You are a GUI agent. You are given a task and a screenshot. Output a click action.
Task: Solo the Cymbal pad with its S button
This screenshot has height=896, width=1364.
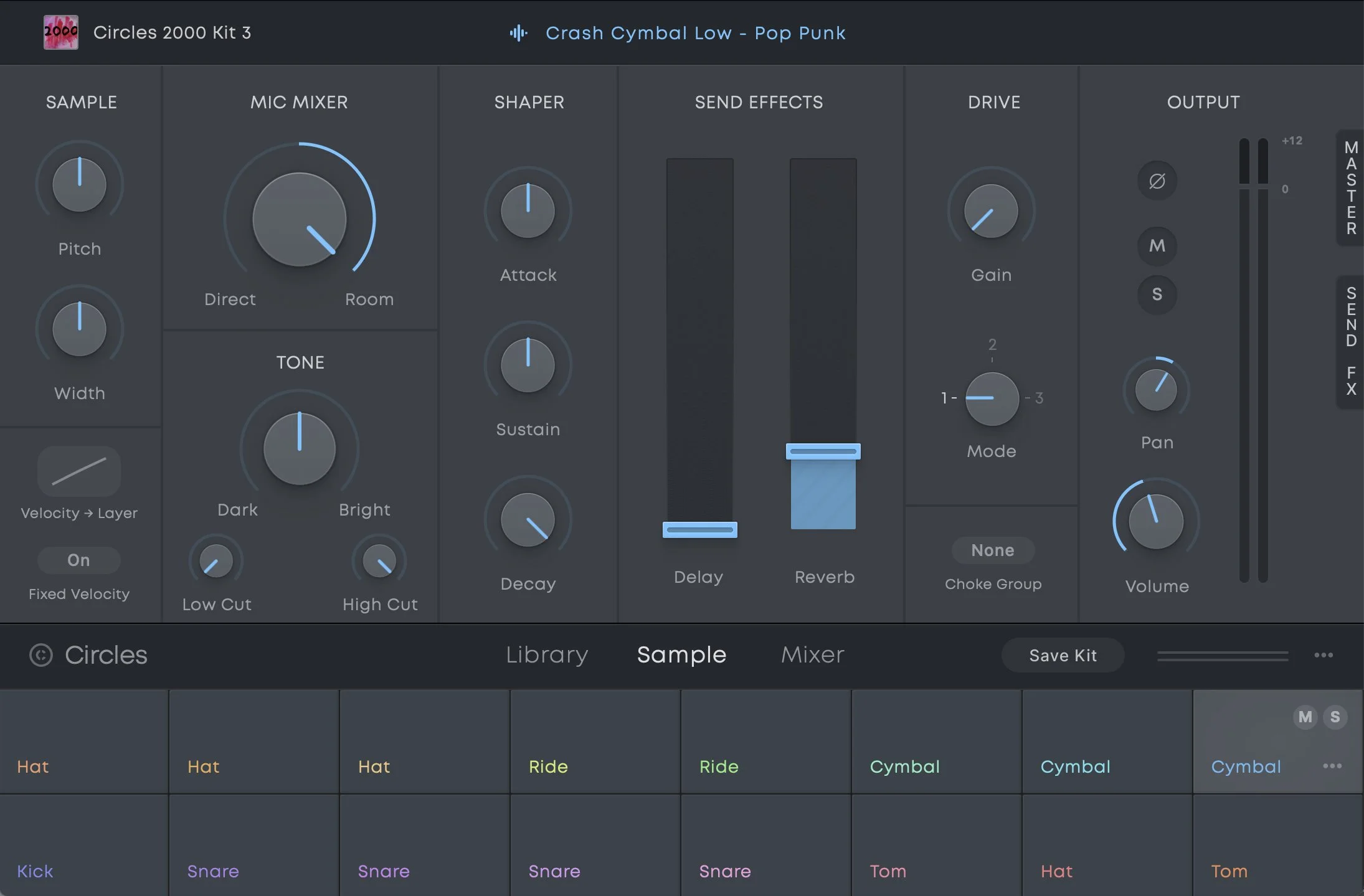tap(1335, 717)
